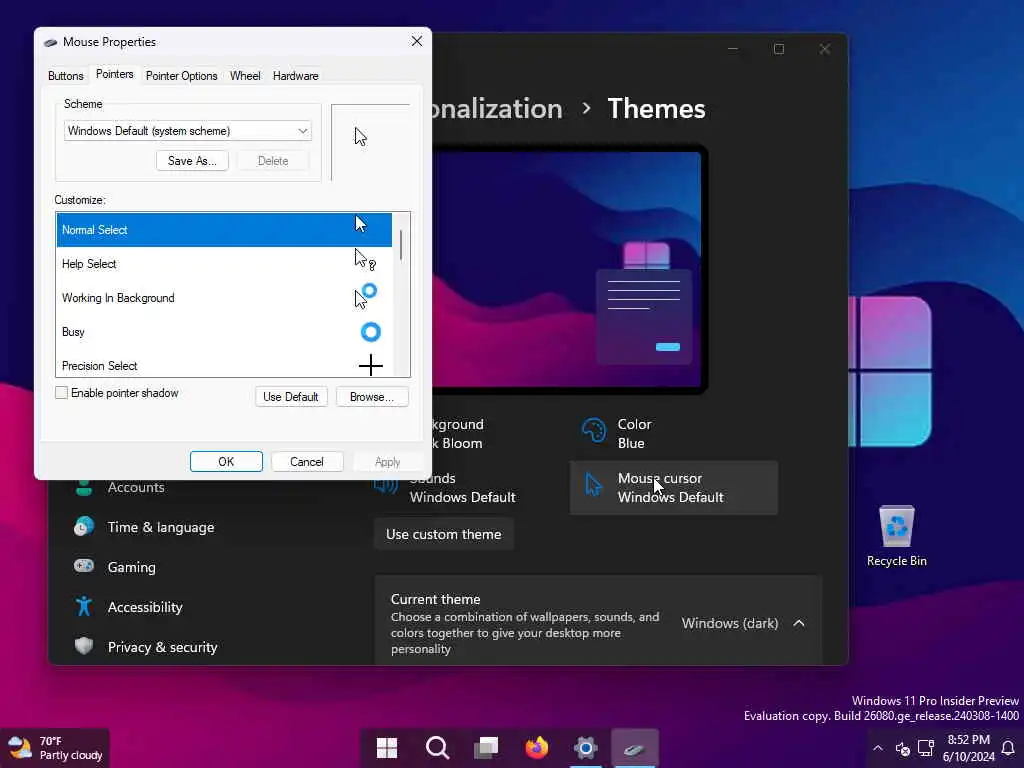Confirm Mouse Properties with OK
The width and height of the screenshot is (1024, 768).
(x=226, y=462)
